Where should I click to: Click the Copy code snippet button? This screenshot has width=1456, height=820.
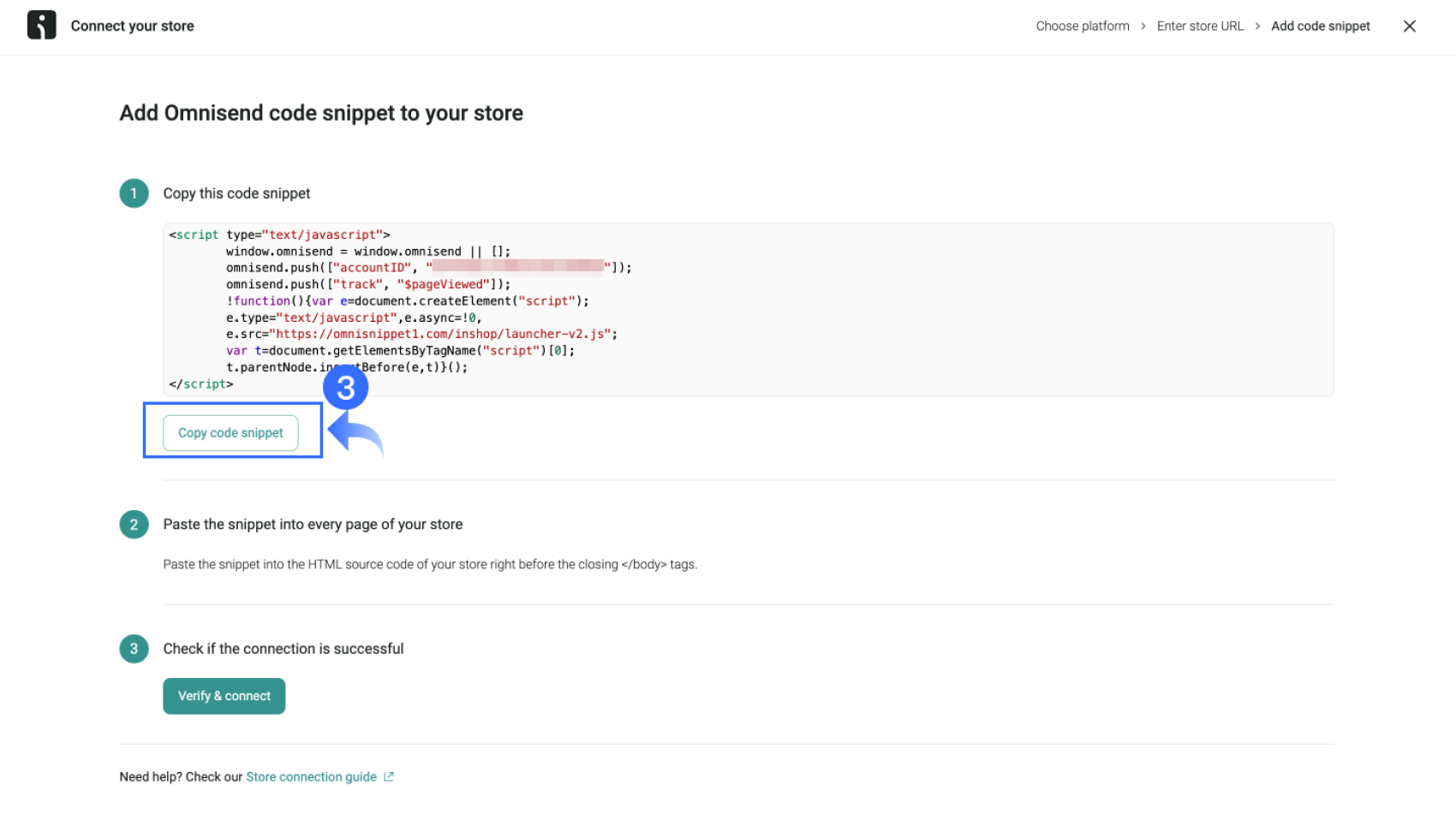point(230,432)
